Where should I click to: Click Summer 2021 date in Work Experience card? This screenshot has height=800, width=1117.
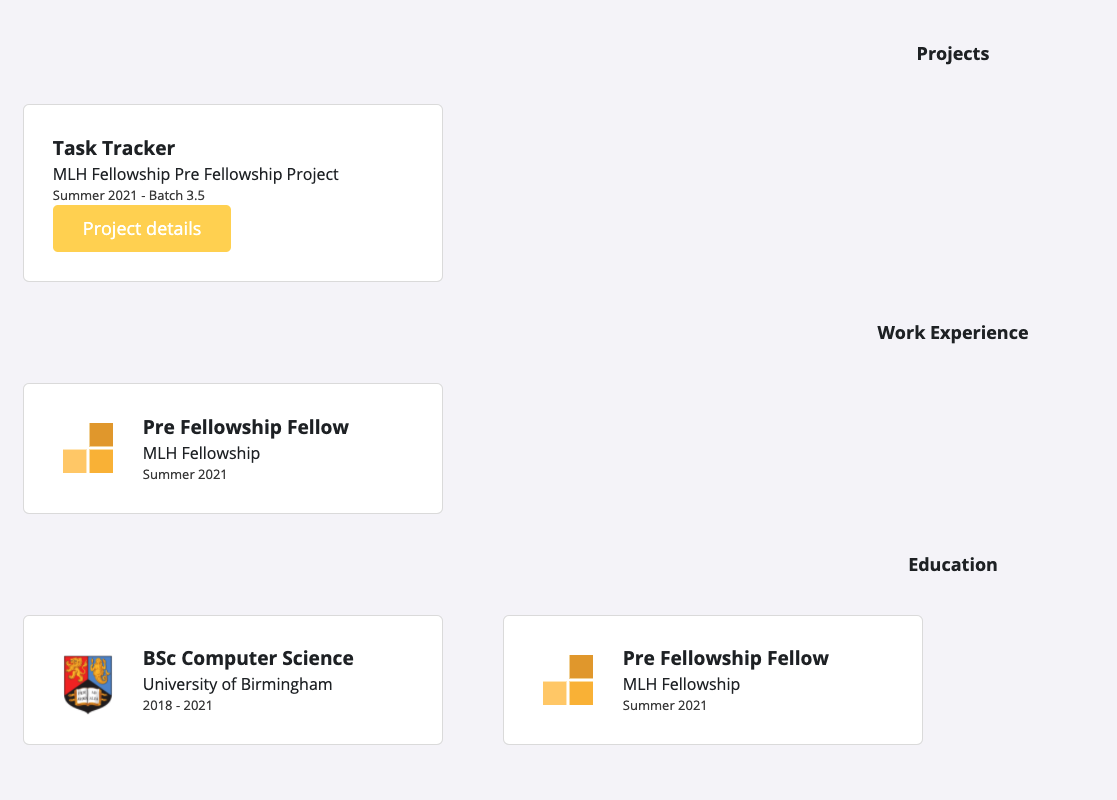pos(185,474)
